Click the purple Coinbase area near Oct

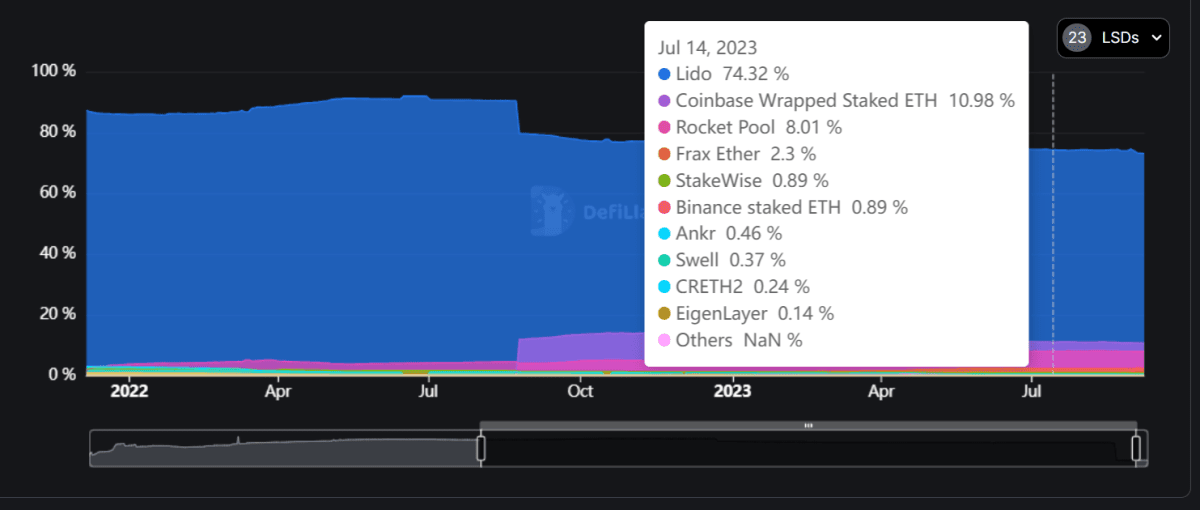click(580, 347)
